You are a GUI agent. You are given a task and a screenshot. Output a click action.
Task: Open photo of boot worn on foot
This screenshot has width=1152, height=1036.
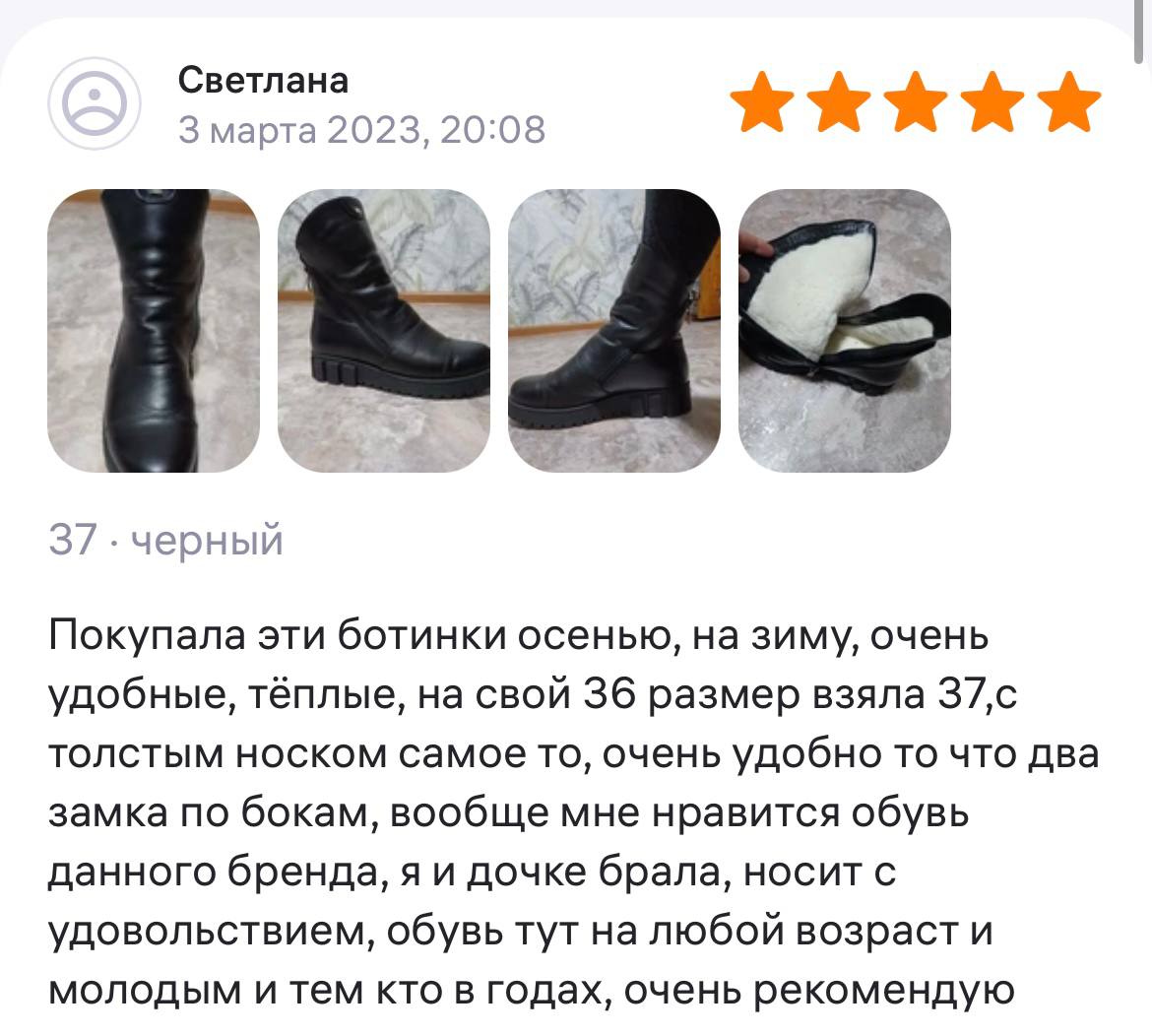[x=614, y=331]
